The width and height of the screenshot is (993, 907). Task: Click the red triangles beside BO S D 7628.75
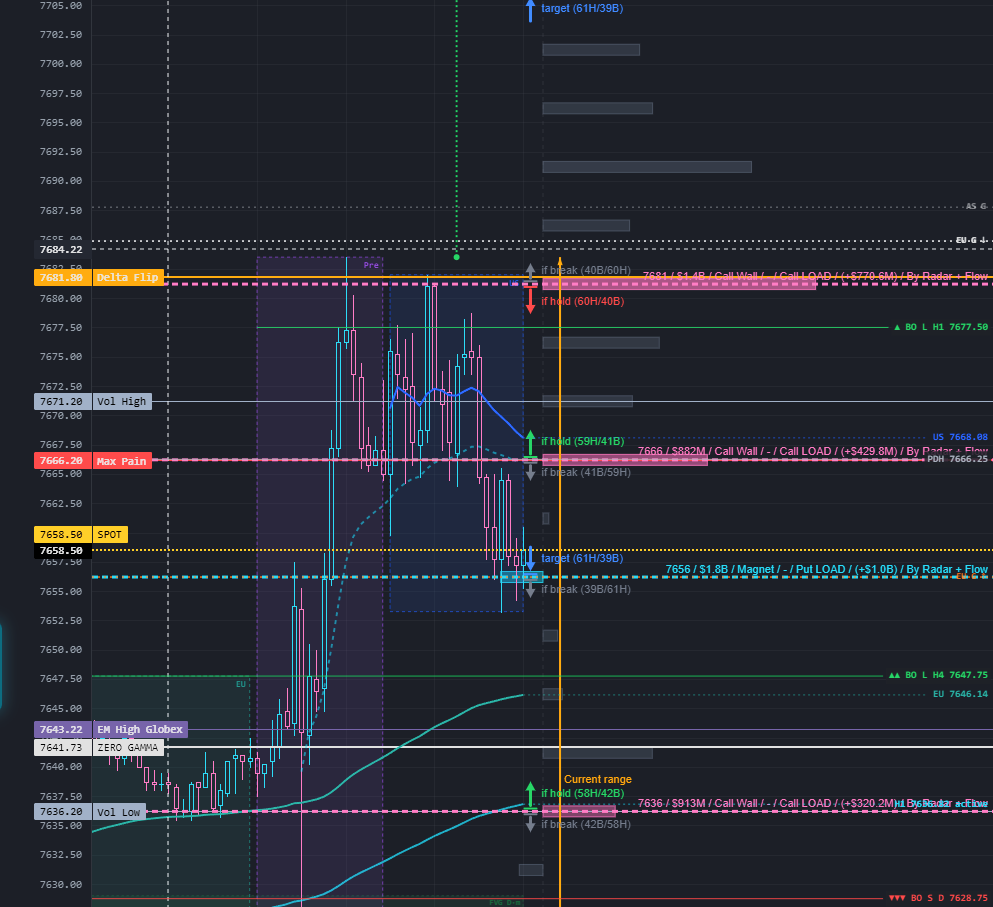[897, 898]
